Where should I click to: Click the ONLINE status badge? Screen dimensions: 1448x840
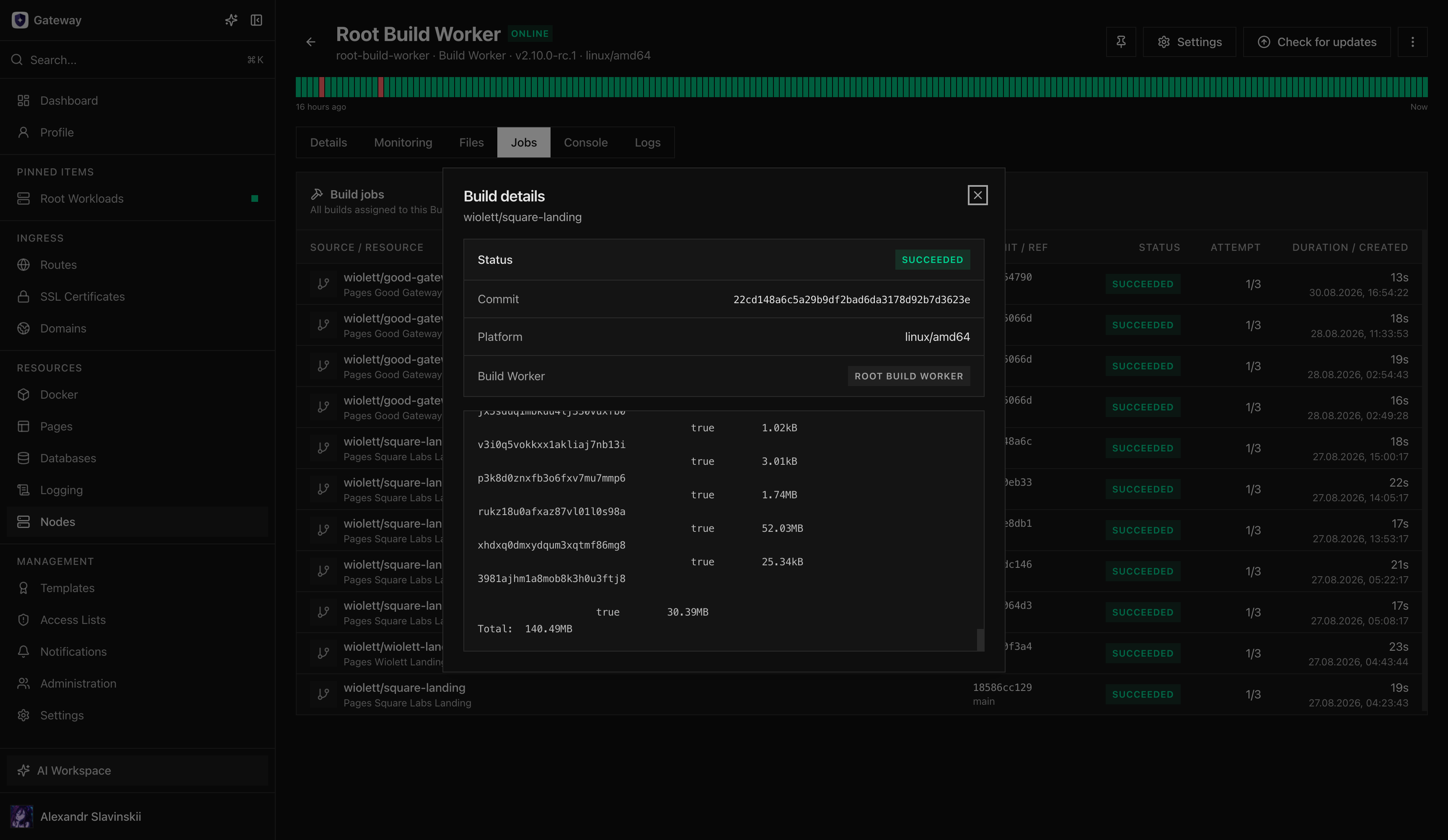coord(530,34)
